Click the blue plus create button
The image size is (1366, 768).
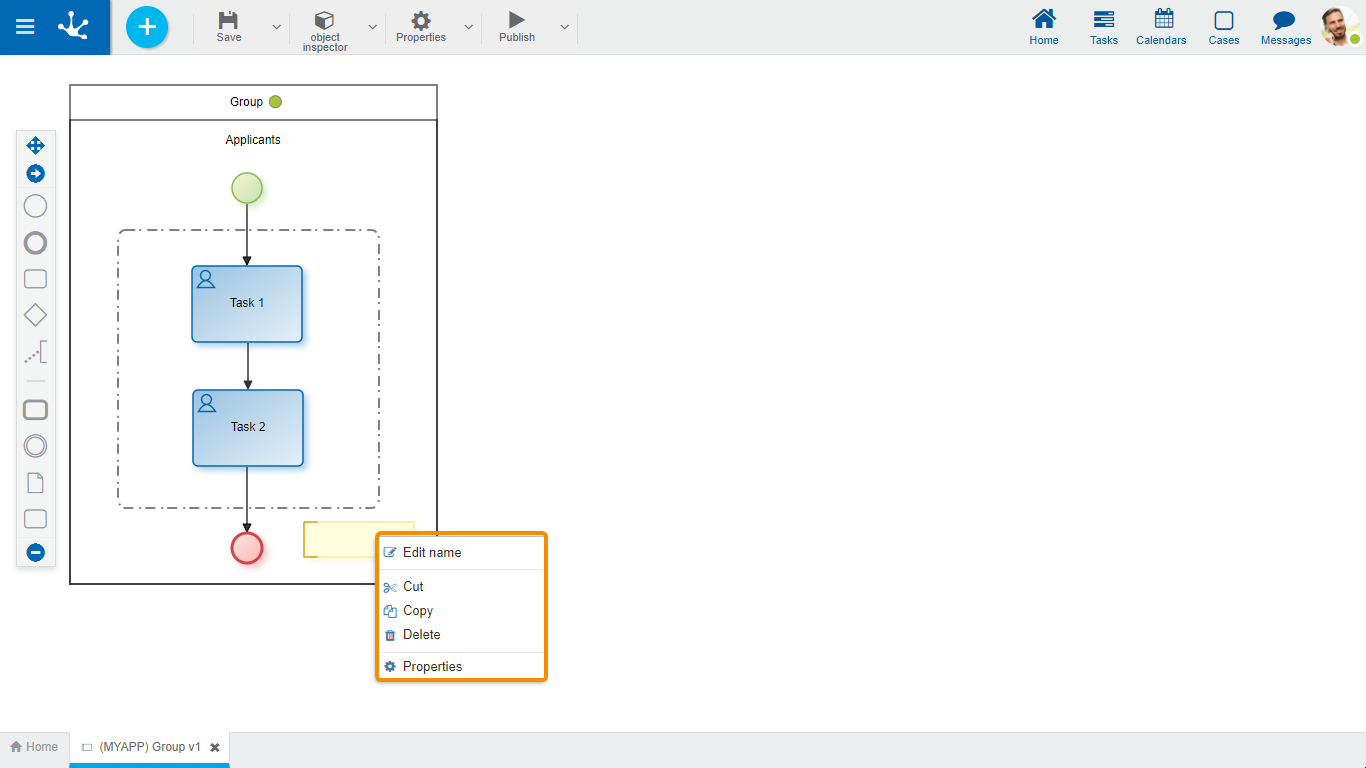pos(147,27)
